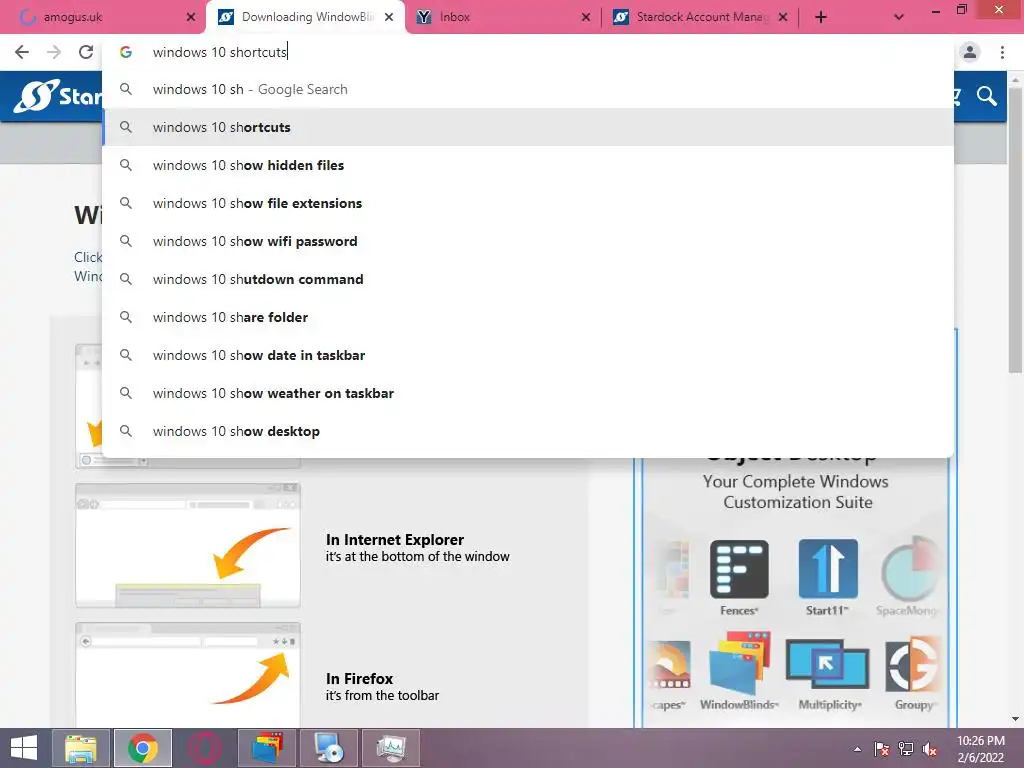Click the Chrome taskbar icon
1024x768 pixels.
(143, 748)
